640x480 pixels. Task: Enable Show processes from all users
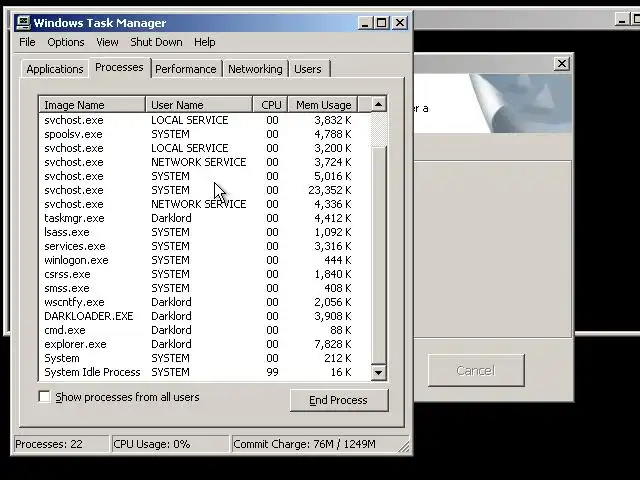pos(44,397)
